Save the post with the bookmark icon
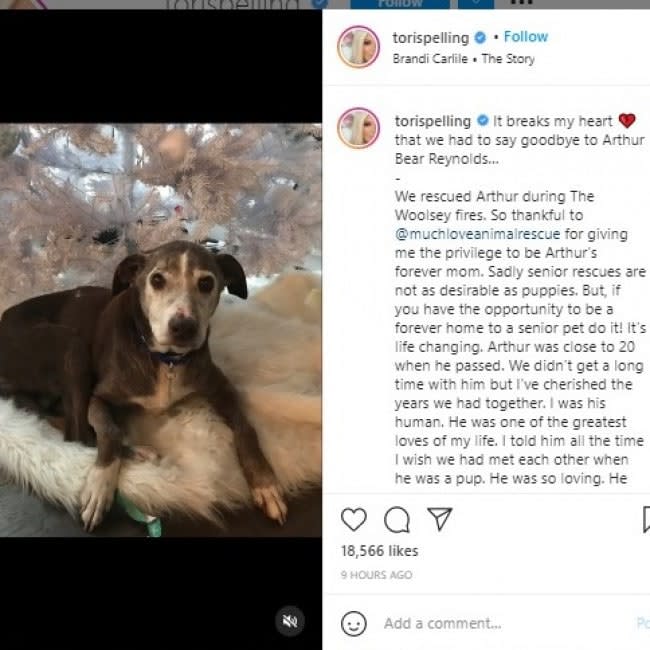This screenshot has height=650, width=650. point(645,519)
